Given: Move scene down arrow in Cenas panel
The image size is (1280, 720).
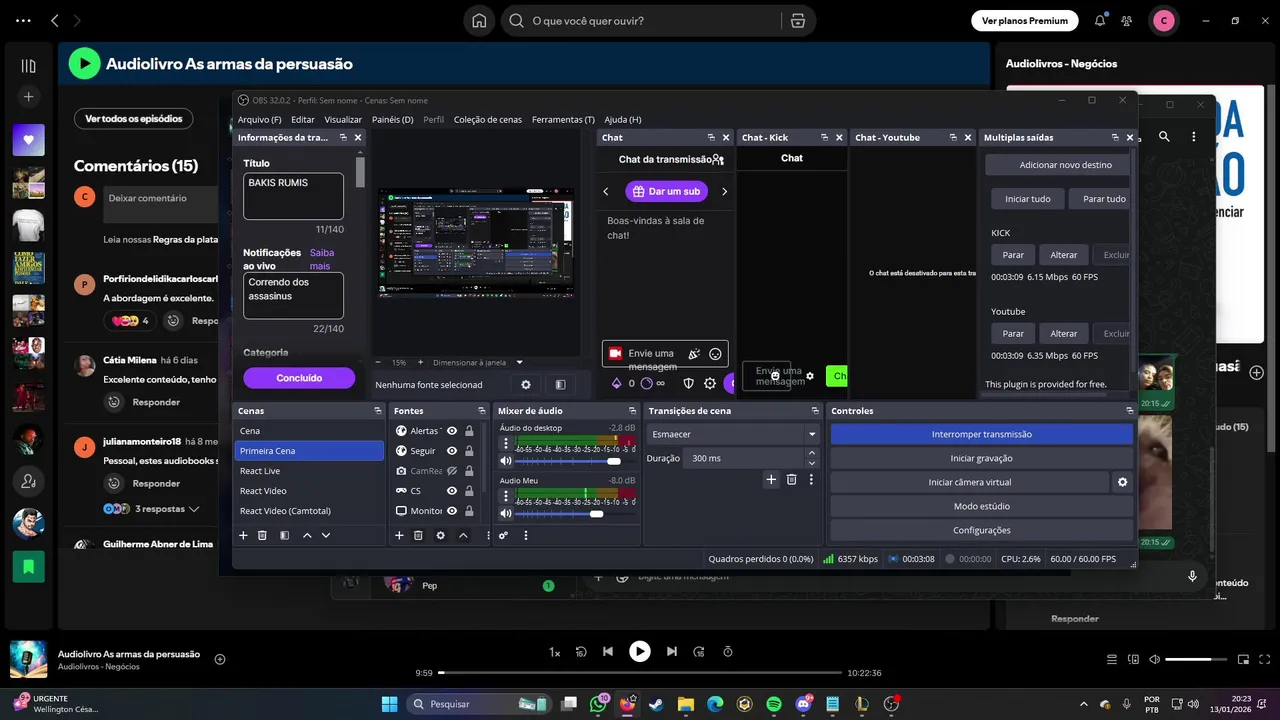Looking at the screenshot, I should (325, 536).
